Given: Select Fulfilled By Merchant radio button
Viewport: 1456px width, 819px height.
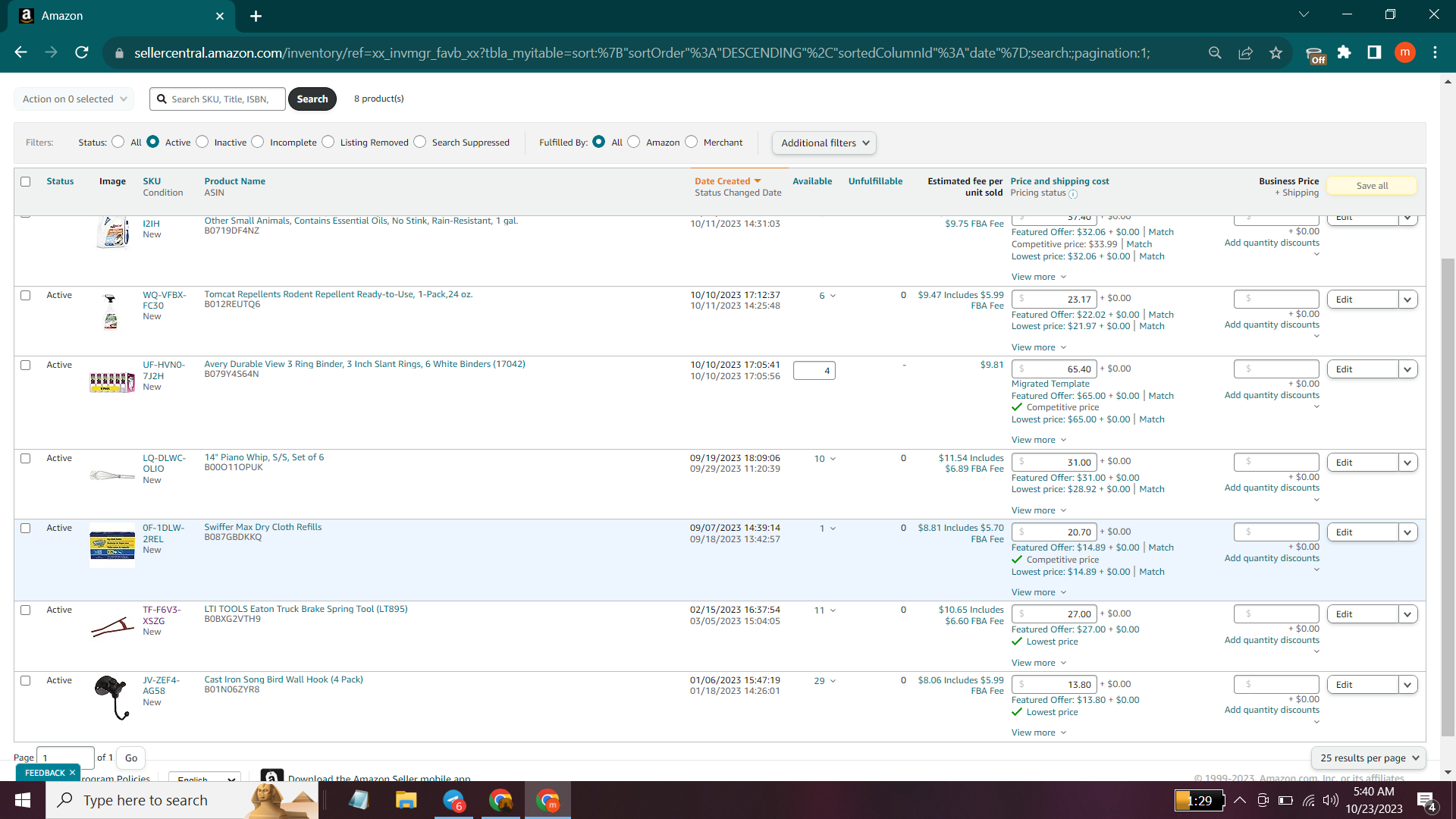Looking at the screenshot, I should tap(691, 142).
